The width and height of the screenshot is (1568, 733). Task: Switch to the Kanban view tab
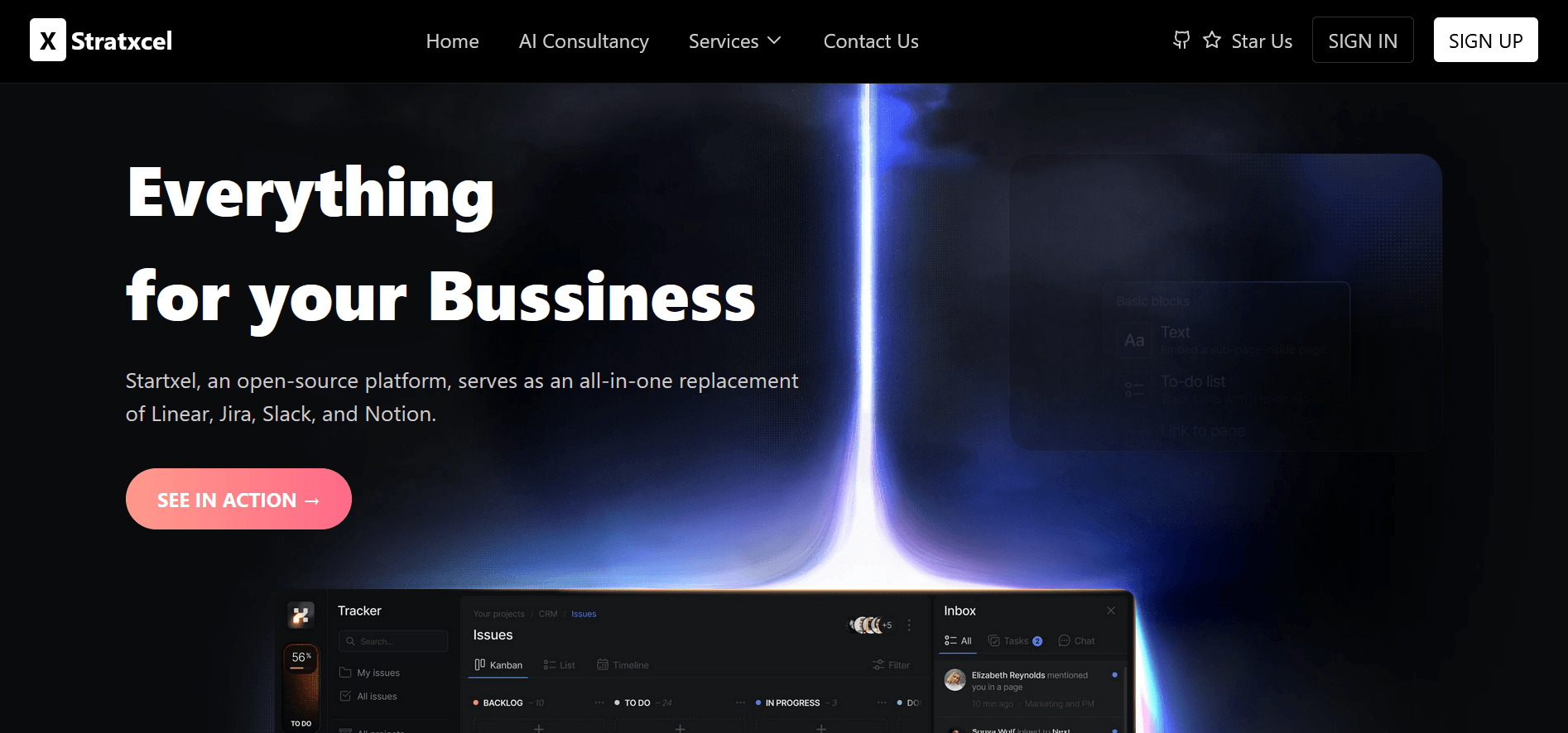click(x=498, y=665)
